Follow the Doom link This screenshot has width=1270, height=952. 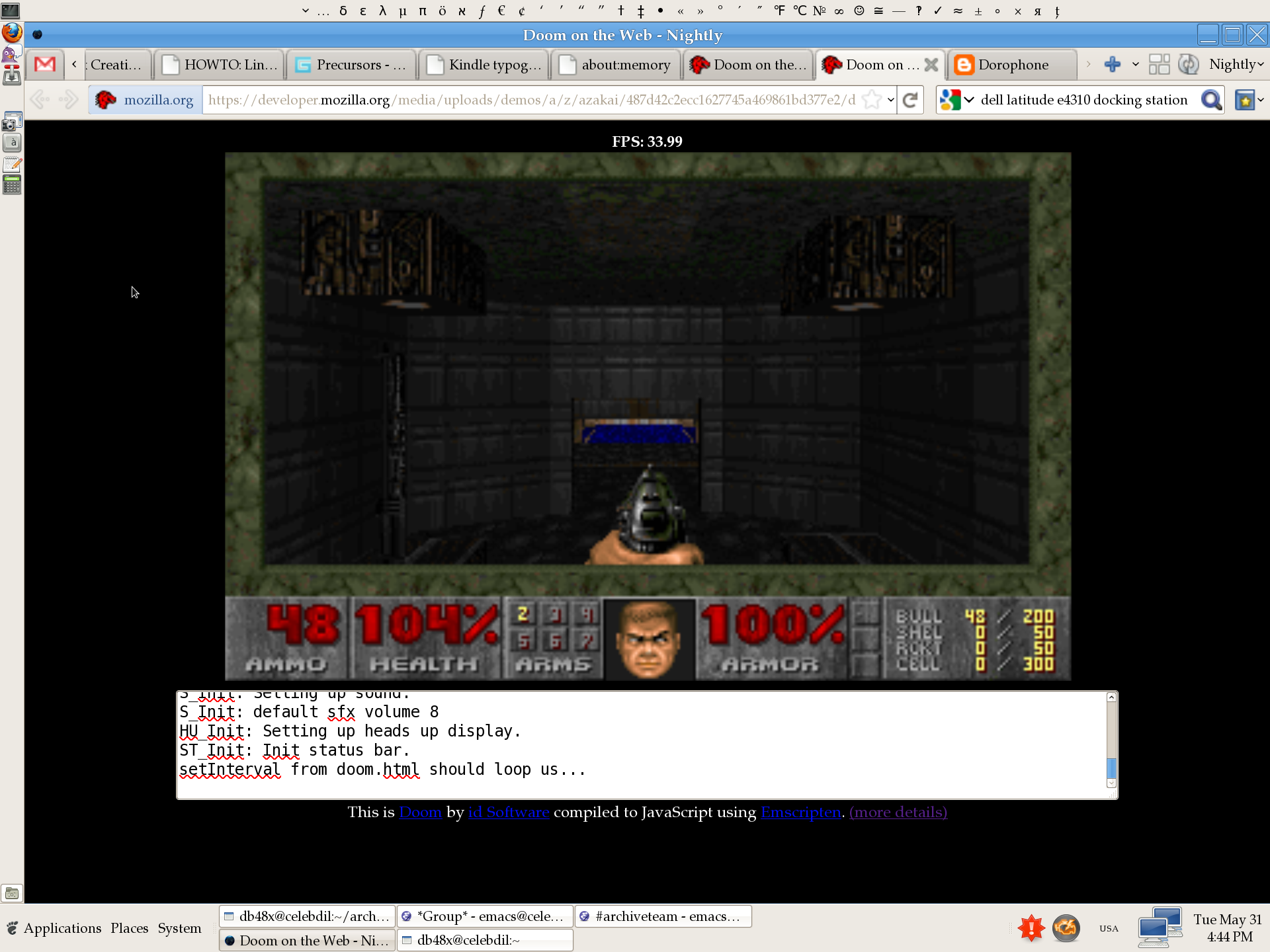point(420,812)
